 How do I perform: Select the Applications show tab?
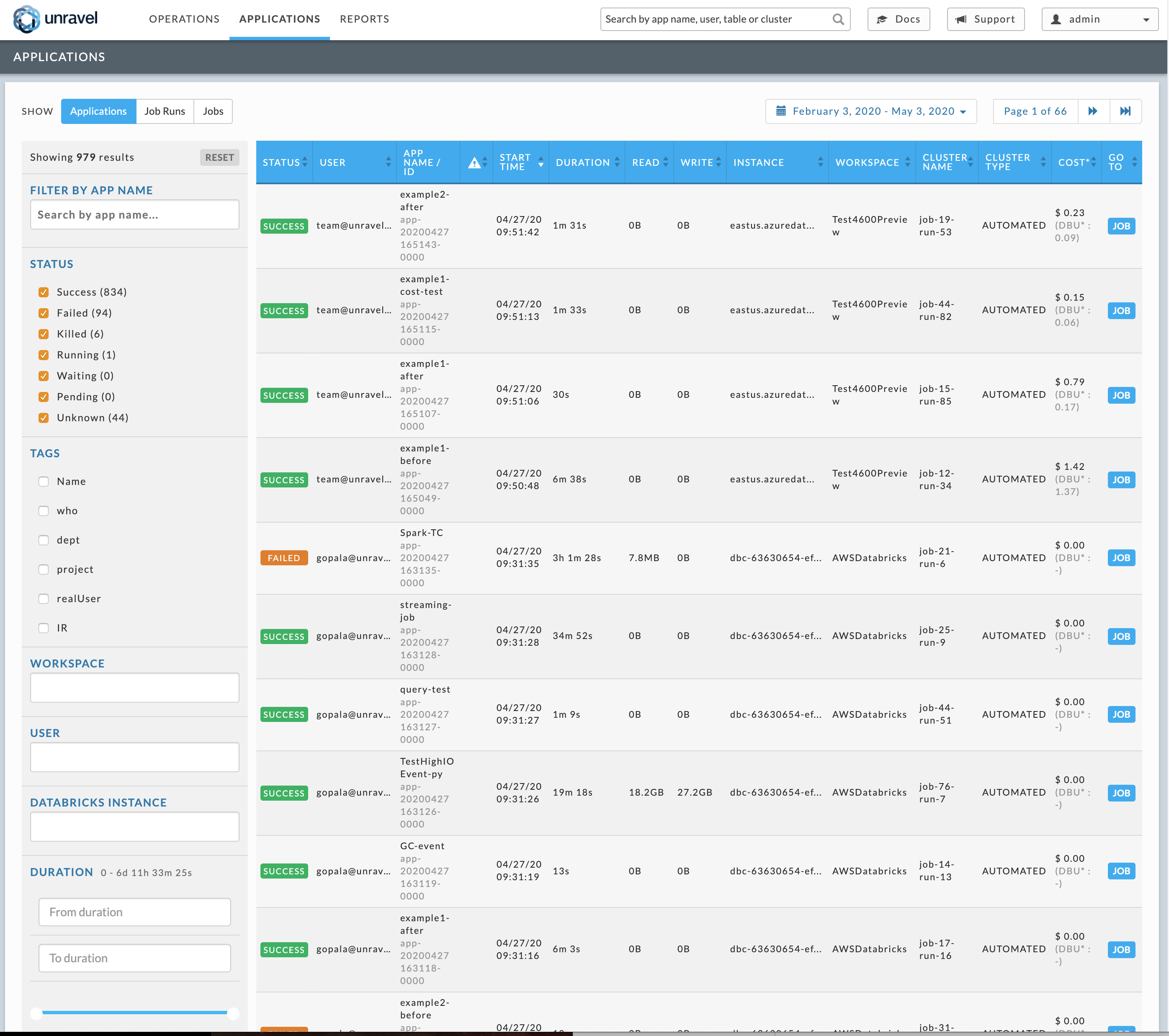(98, 111)
